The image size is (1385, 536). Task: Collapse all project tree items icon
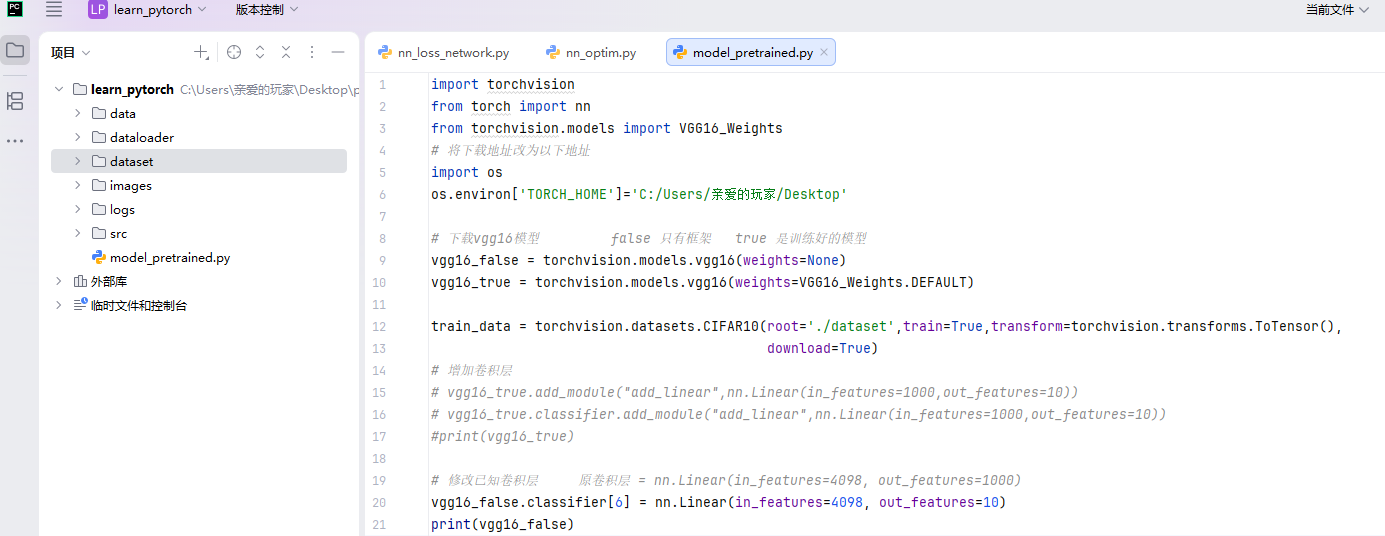286,52
